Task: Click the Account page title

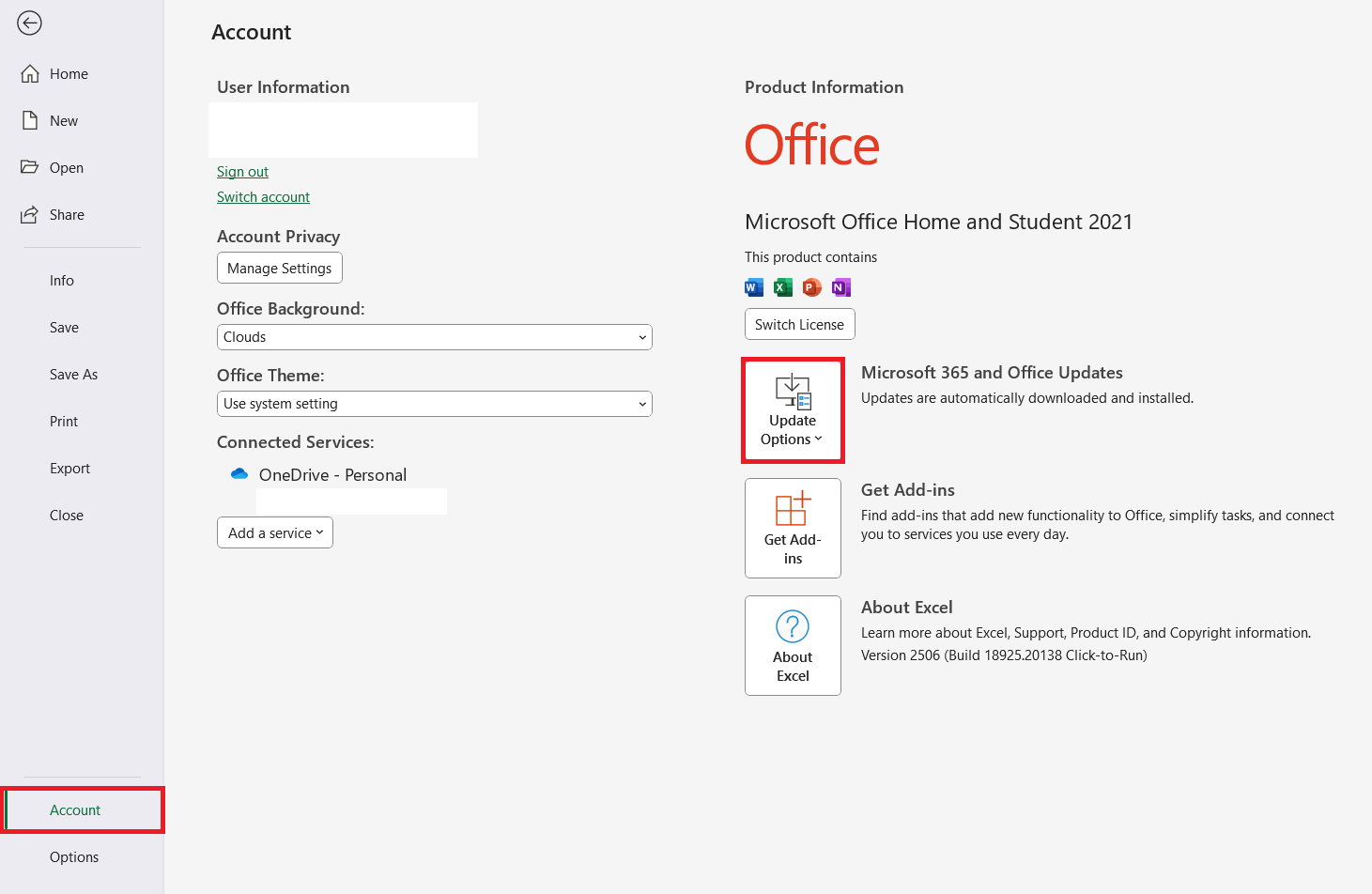Action: pos(252,32)
